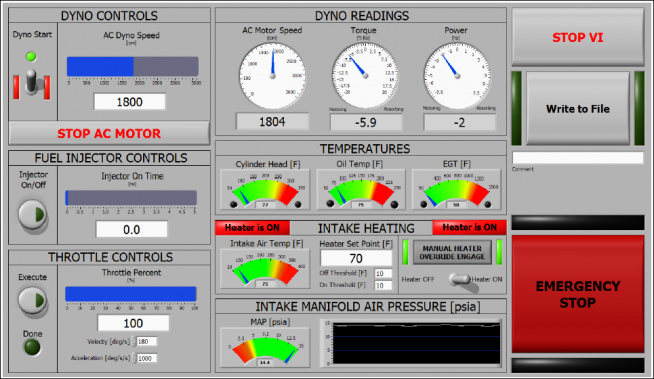Viewport: 654px width, 379px height.
Task: Click the AC Dyno Speed slider bar
Action: [x=133, y=66]
